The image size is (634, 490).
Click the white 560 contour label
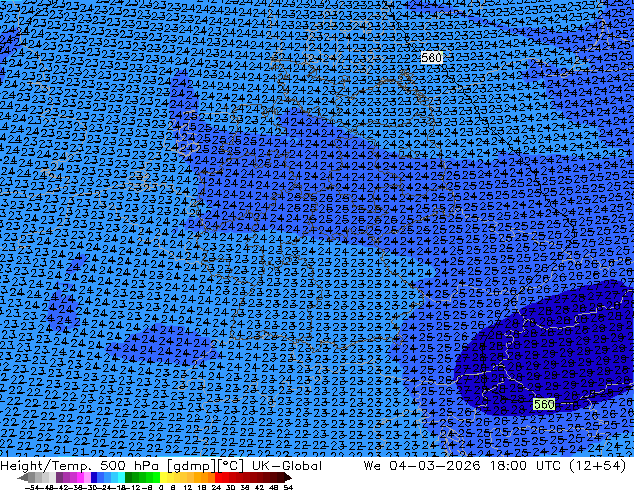[x=431, y=58]
